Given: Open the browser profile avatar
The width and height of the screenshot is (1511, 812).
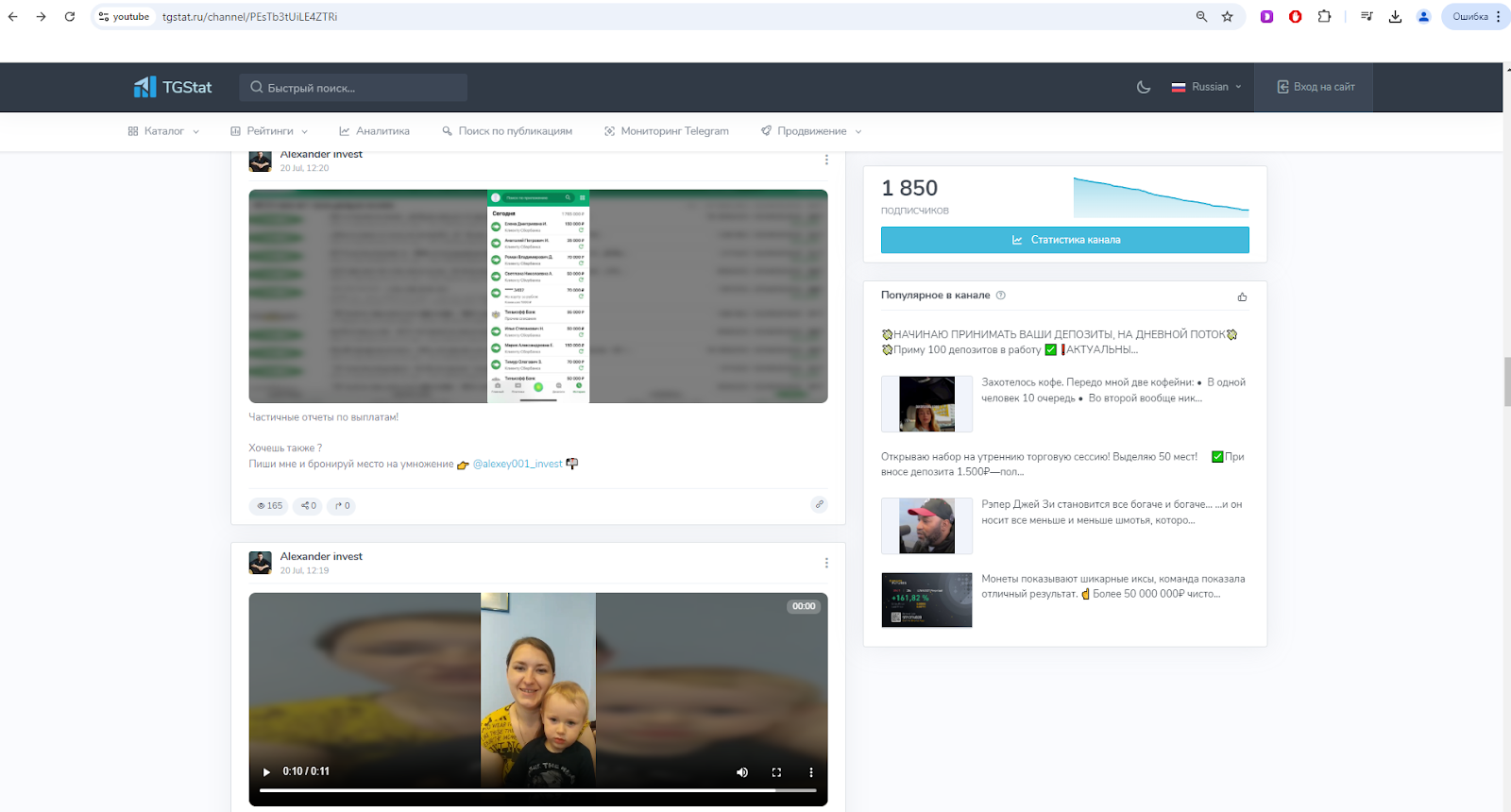Looking at the screenshot, I should tap(1423, 16).
